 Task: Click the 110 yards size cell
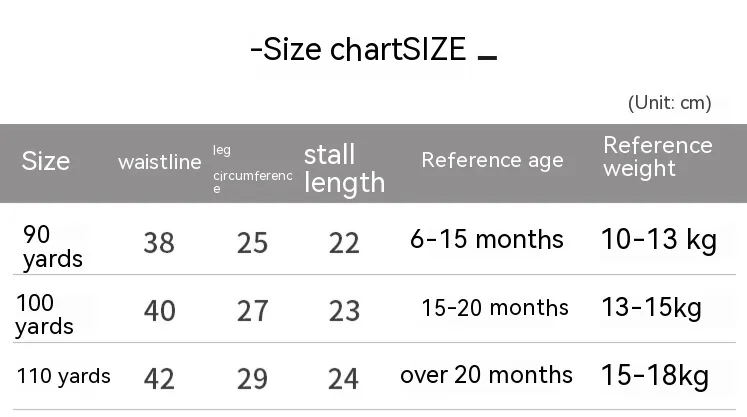[64, 376]
